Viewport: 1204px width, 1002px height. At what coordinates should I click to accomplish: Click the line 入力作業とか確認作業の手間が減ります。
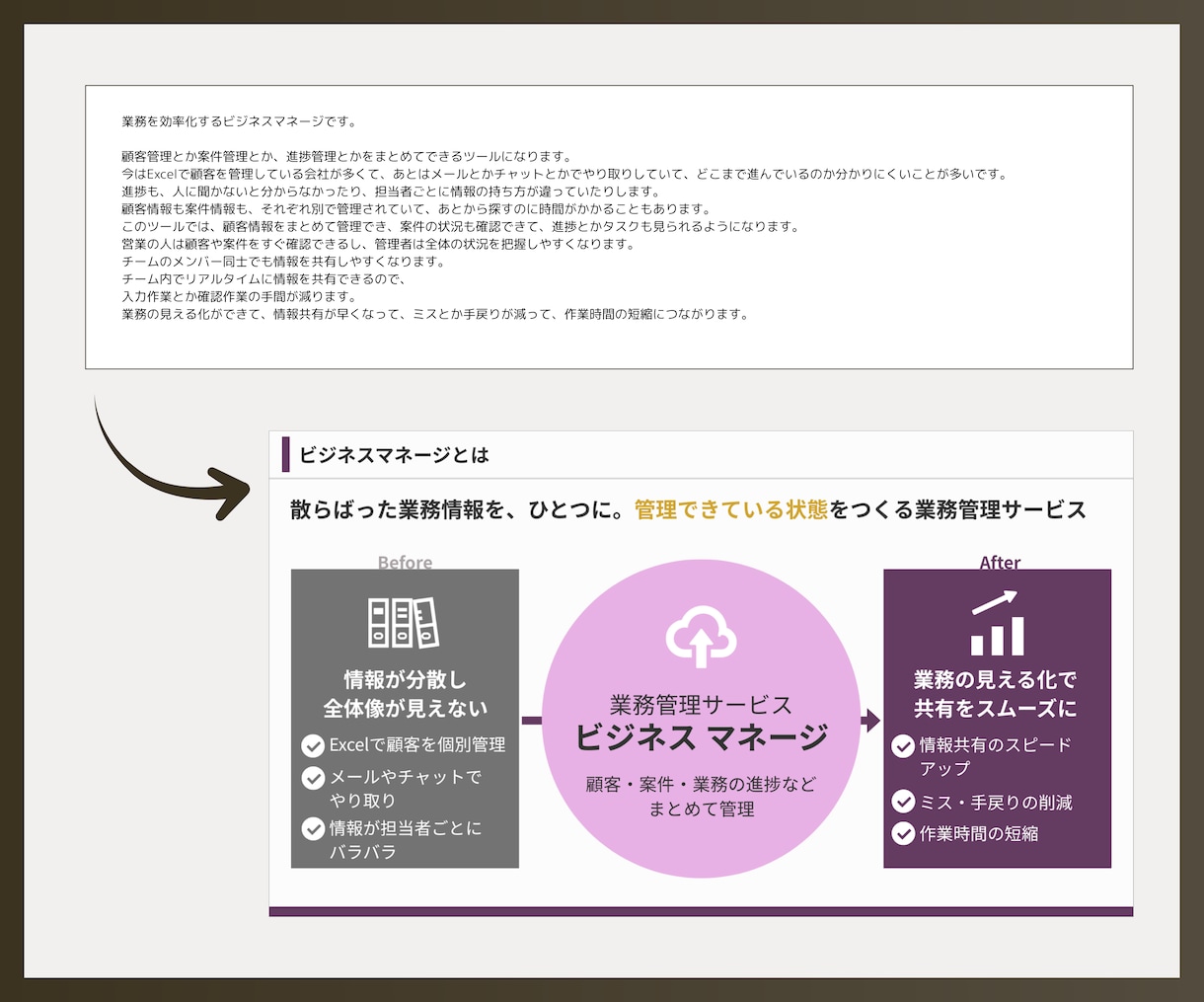point(240,296)
